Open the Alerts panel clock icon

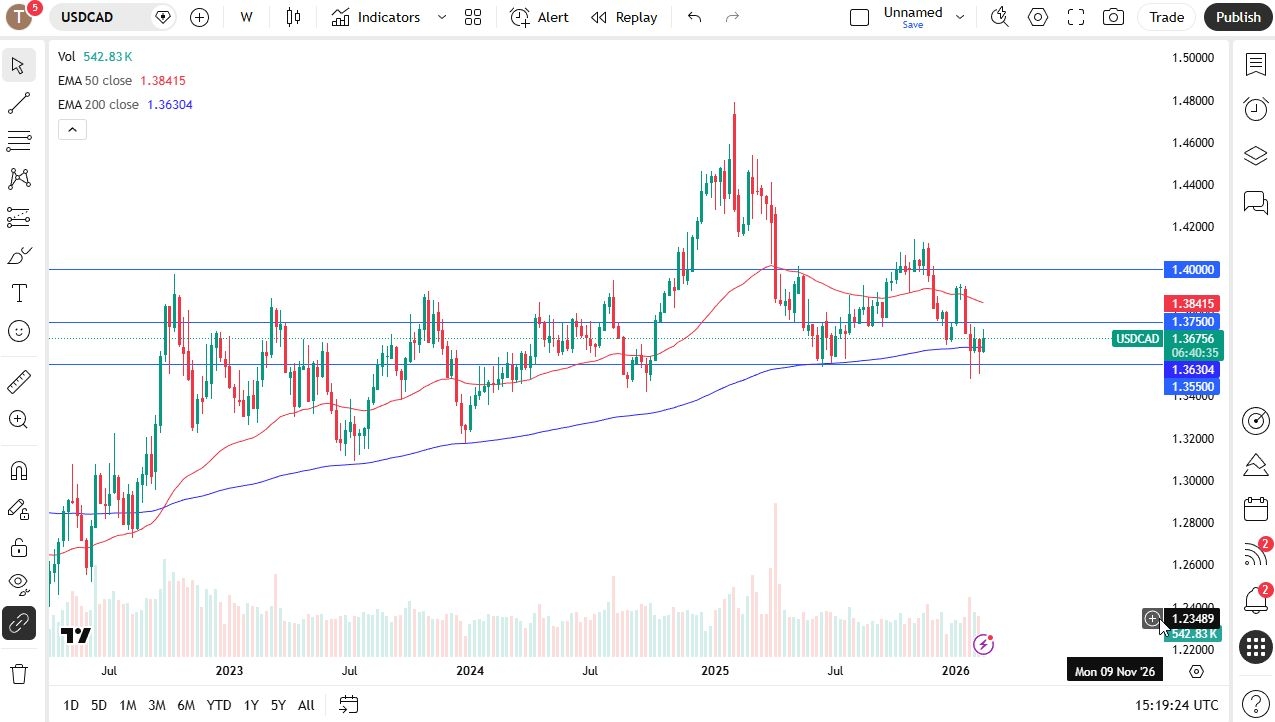(x=1255, y=109)
